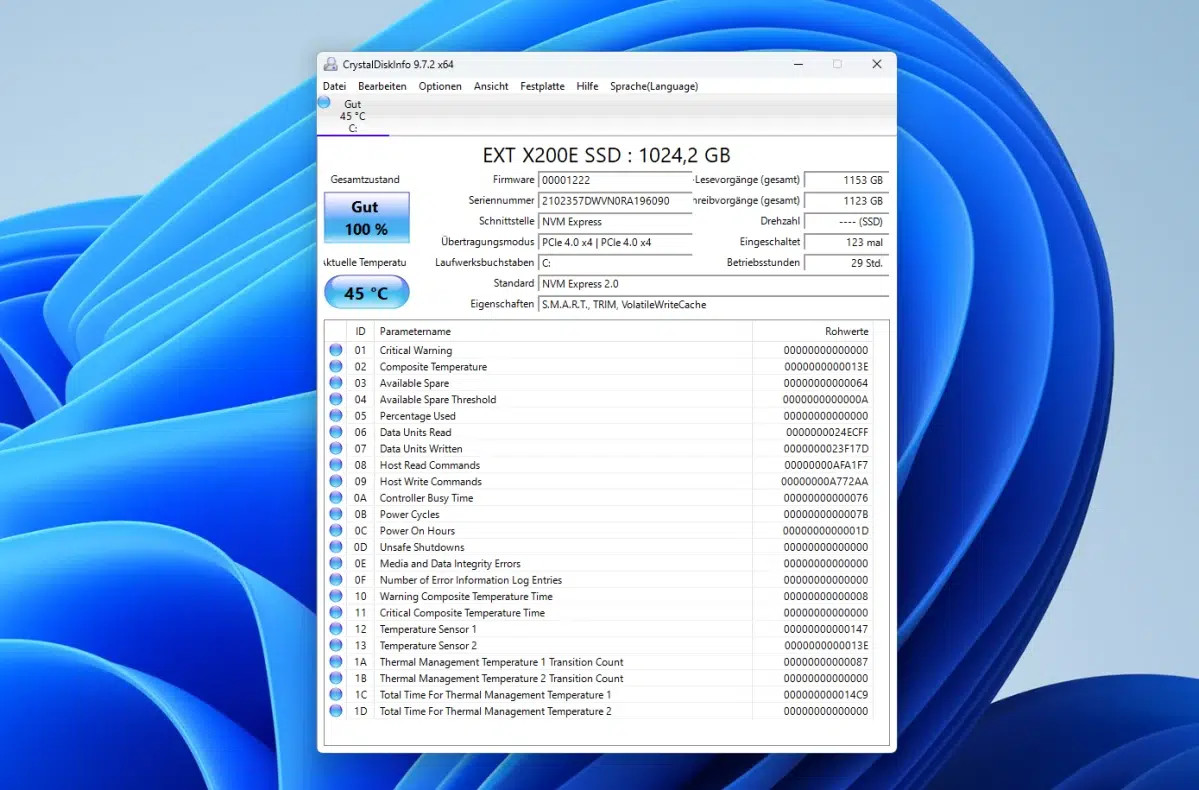Screen dimensions: 1199x790
Task: Click raw value 0000000024ECFF
Action: pyautogui.click(x=827, y=432)
